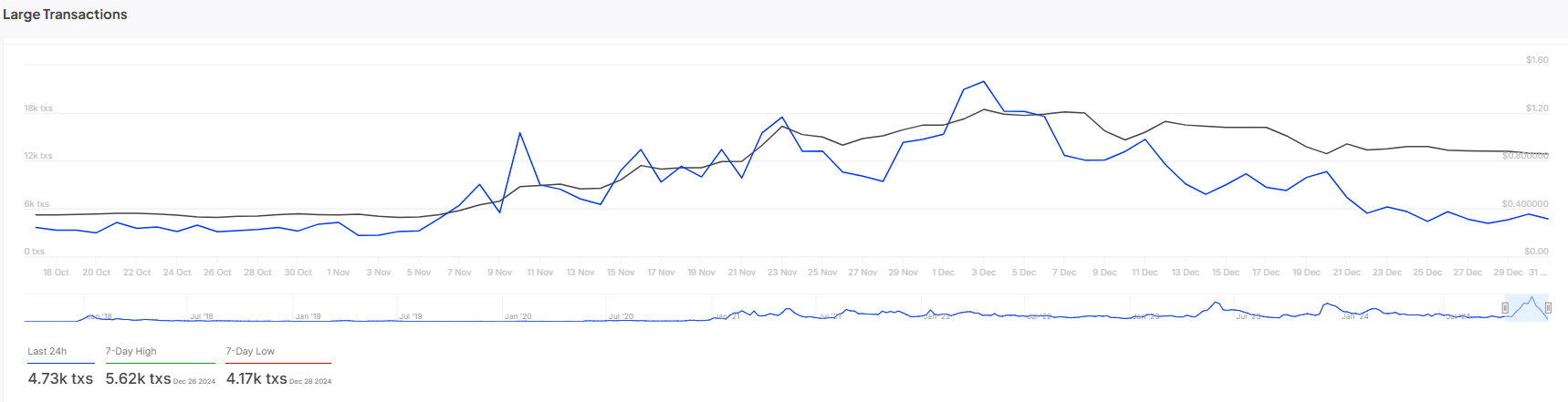
Task: Click the 18 Oct x-axis date label
Action: pos(56,273)
